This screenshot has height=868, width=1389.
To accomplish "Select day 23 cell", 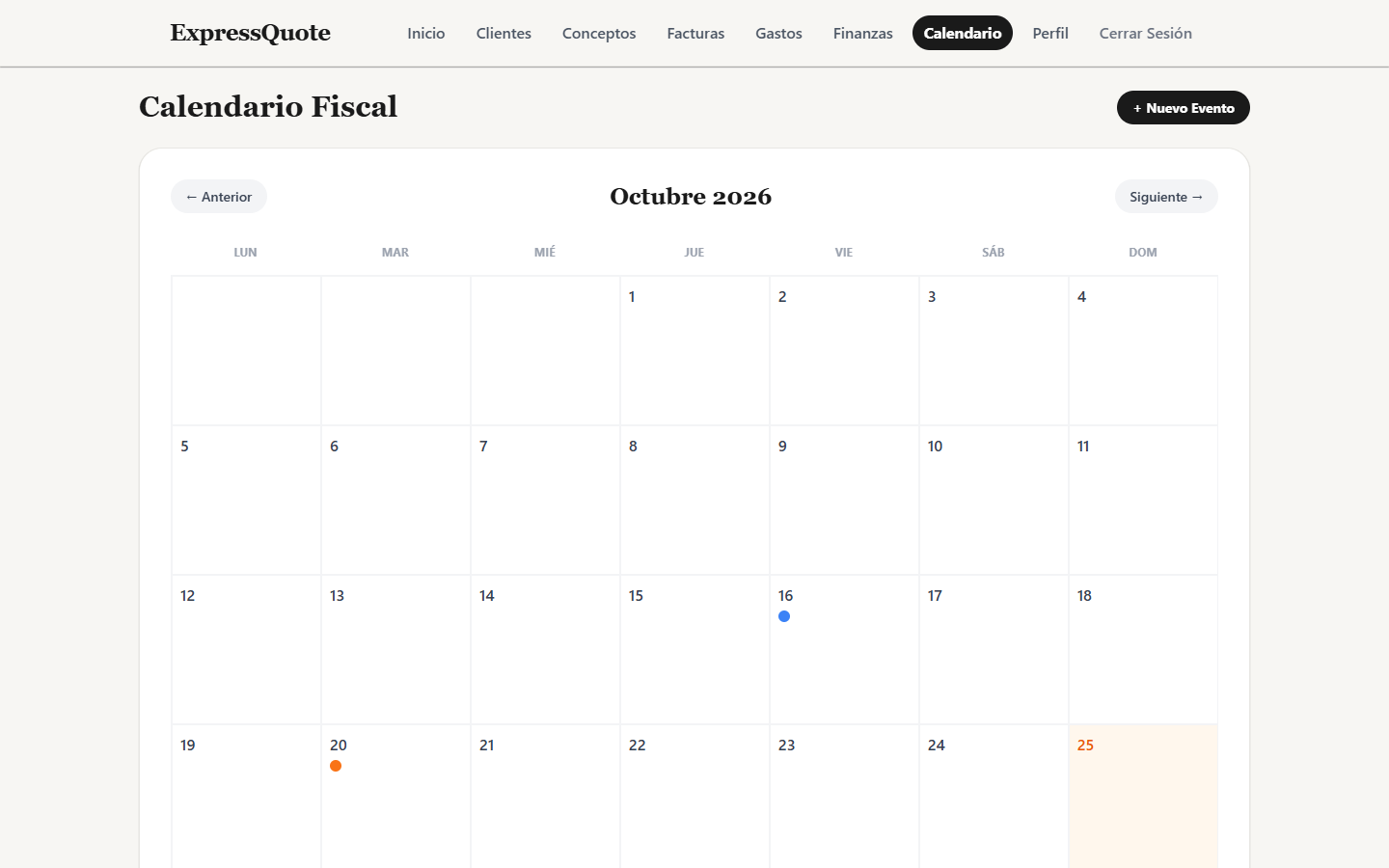I will 844,797.
